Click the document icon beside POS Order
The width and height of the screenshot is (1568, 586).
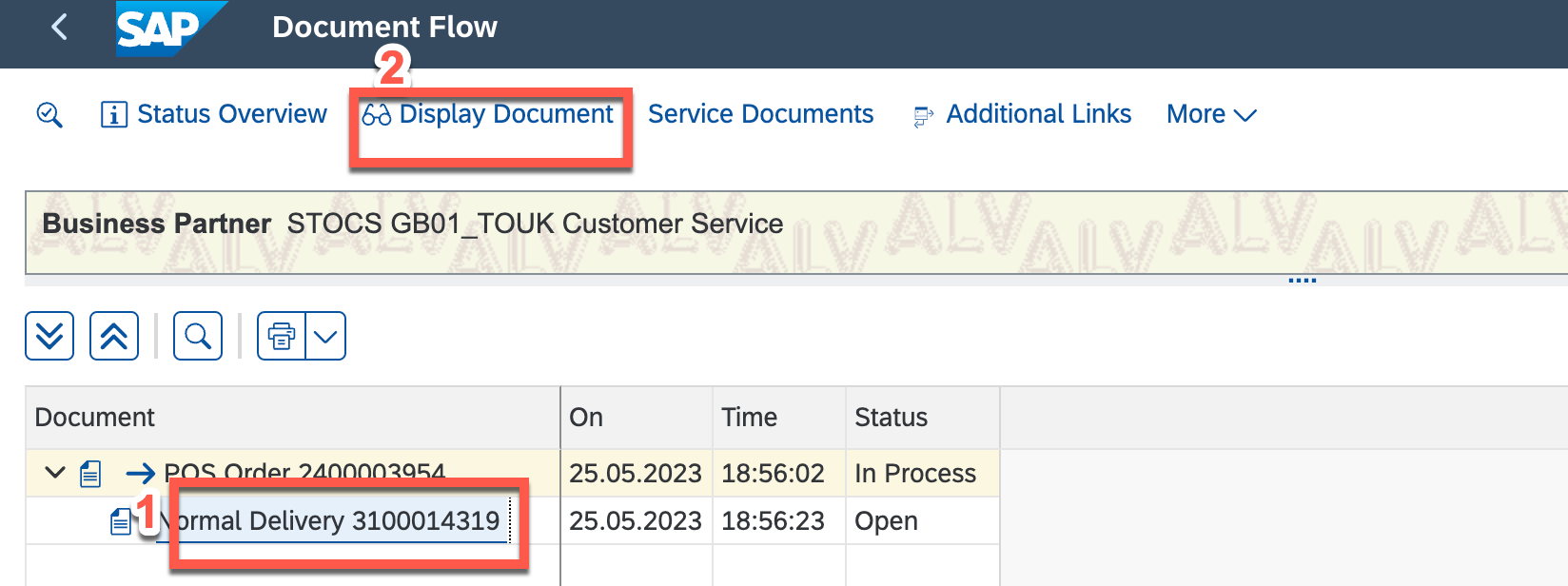coord(90,473)
